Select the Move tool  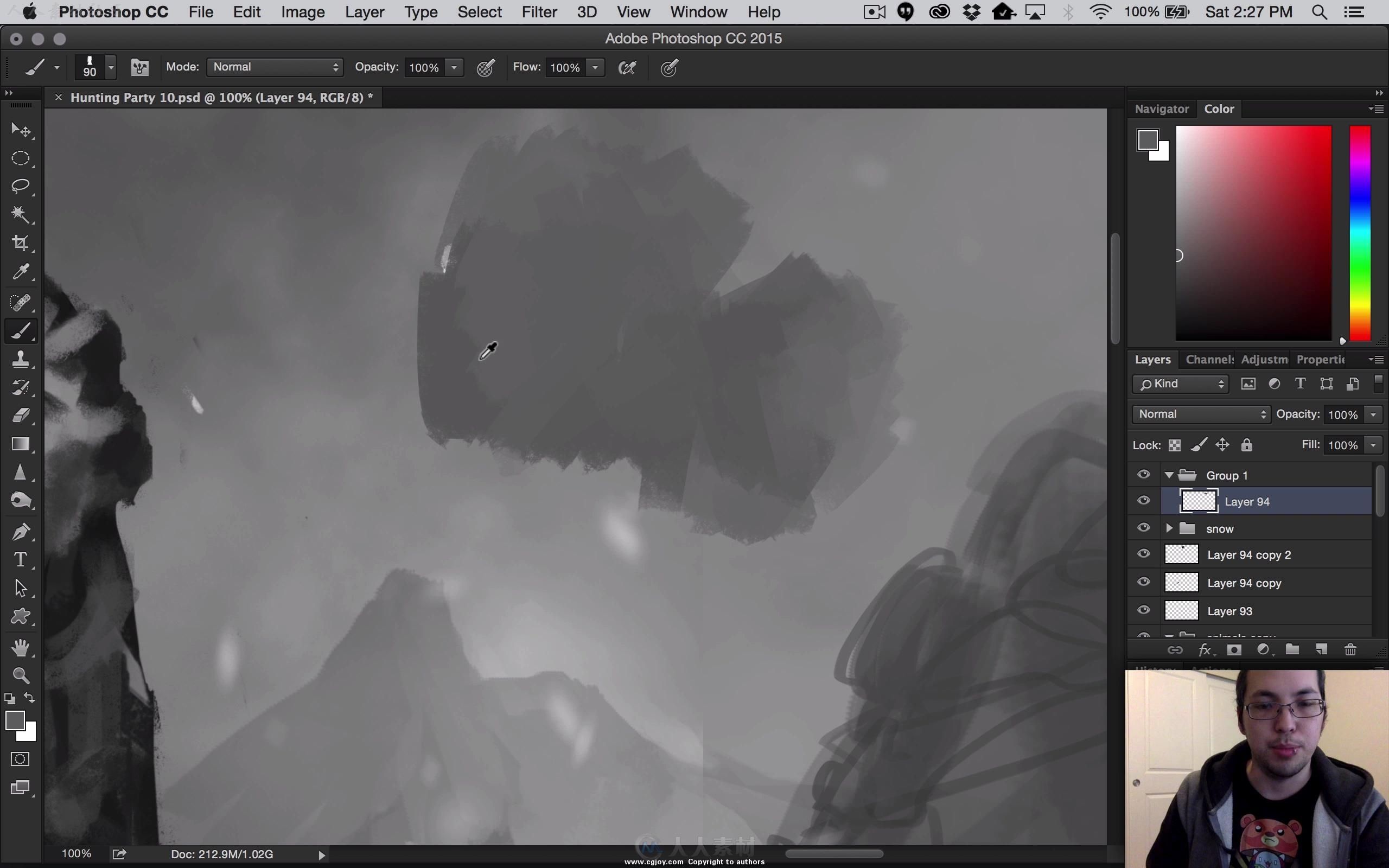[x=21, y=130]
